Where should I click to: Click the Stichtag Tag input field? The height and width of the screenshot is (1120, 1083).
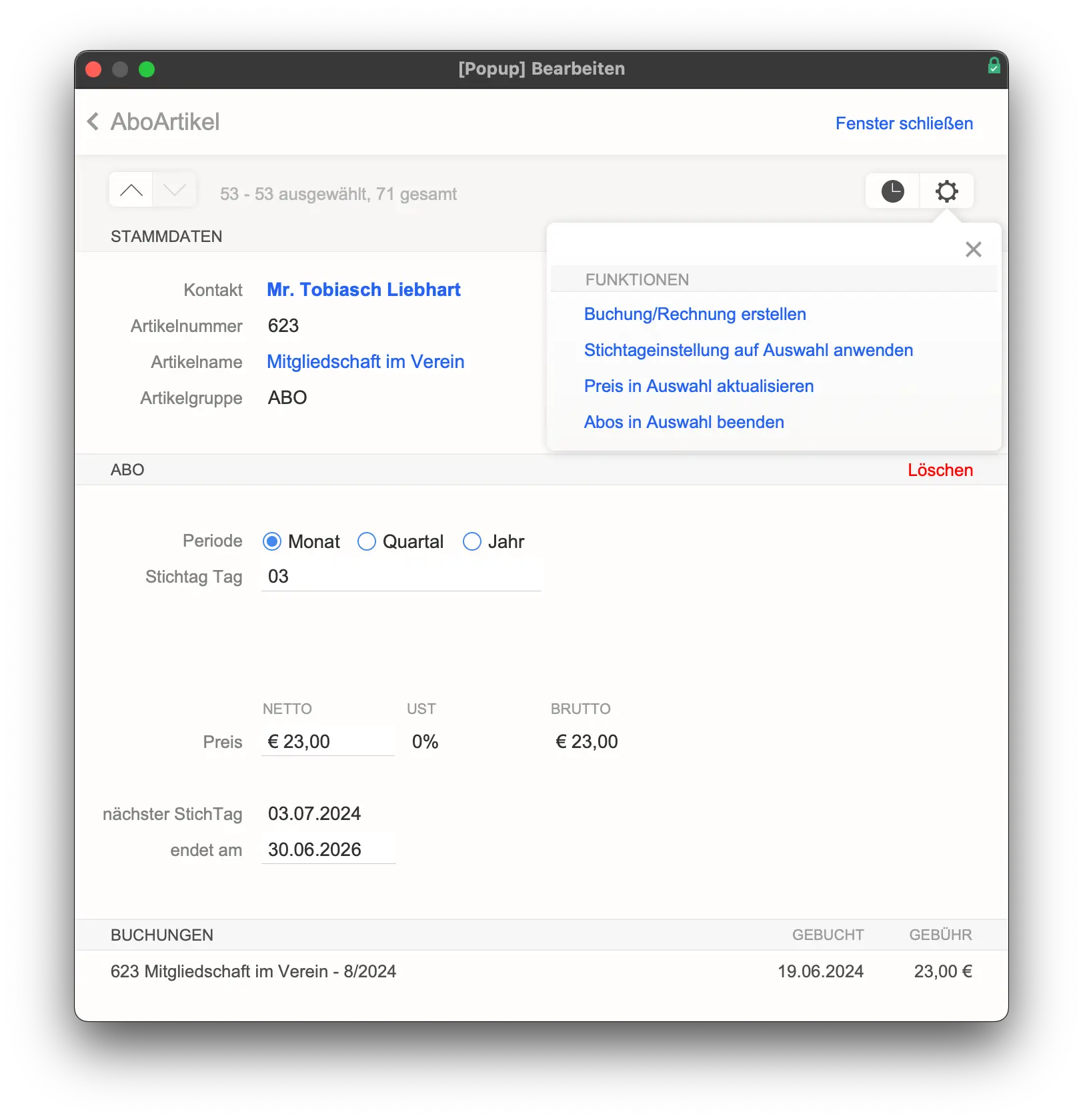[400, 577]
